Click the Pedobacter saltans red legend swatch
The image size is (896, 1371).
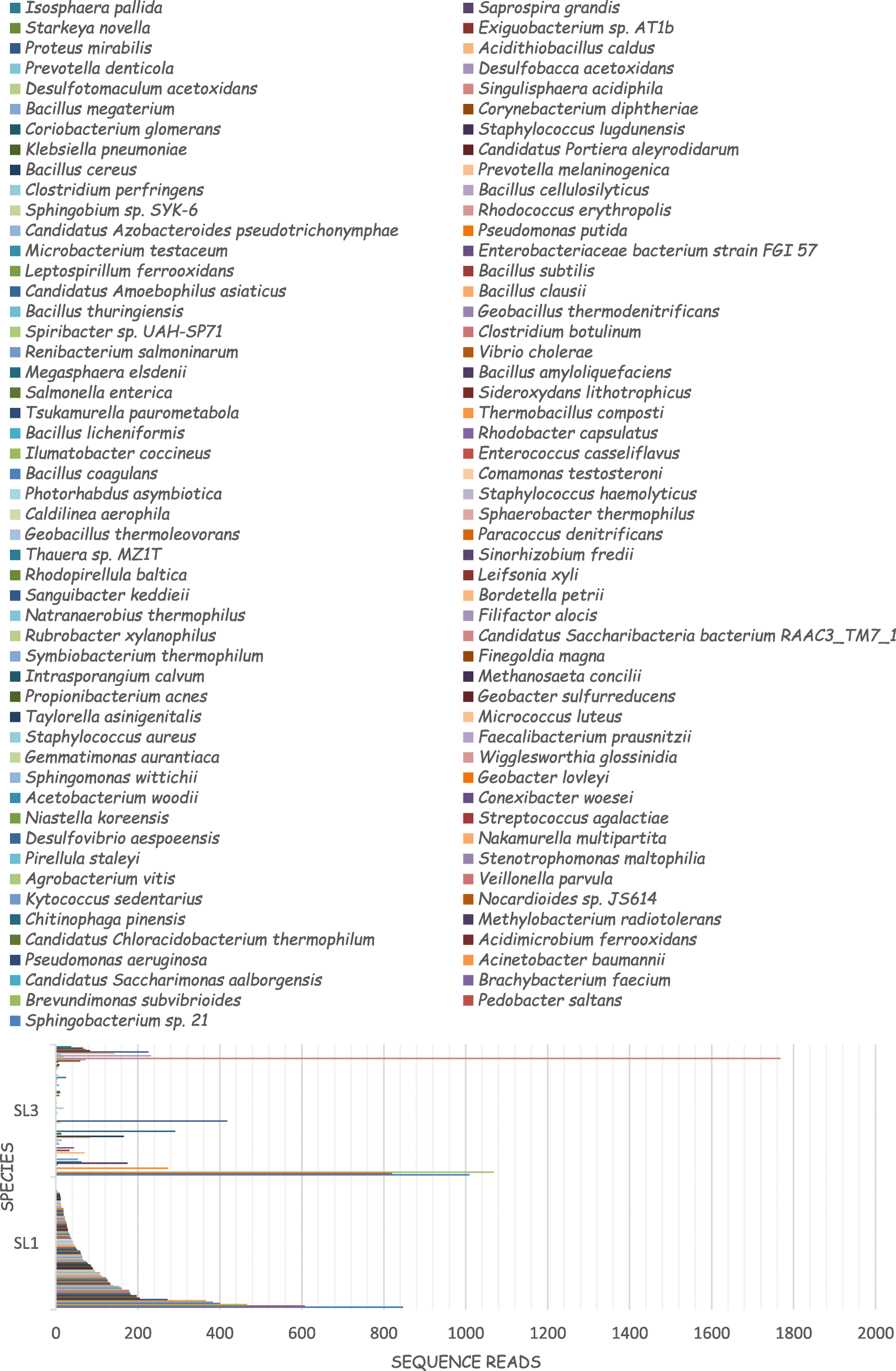pyautogui.click(x=468, y=1001)
